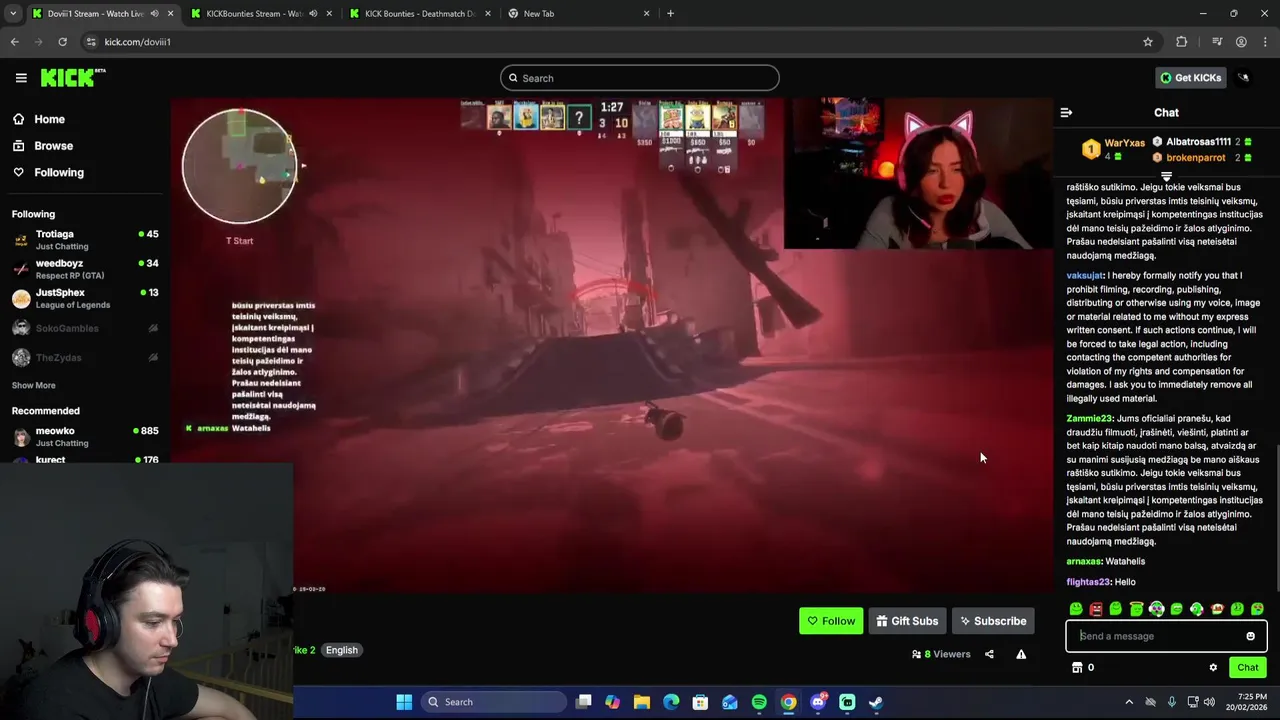Viewport: 1280px width, 720px height.
Task: Click brokenparrot in the gifter leaderboard
Action: [1195, 157]
